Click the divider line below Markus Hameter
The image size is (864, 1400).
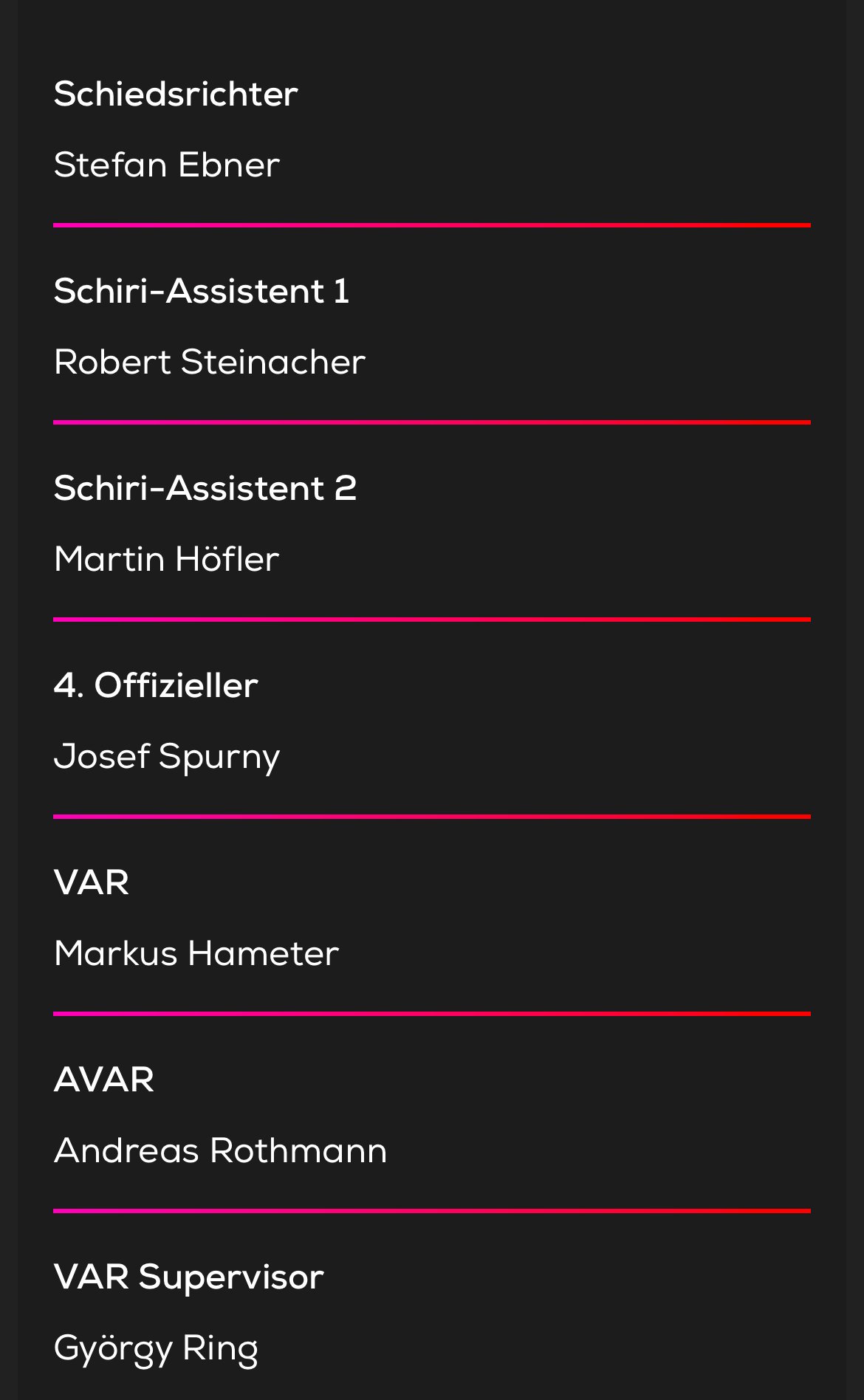pos(432,1014)
